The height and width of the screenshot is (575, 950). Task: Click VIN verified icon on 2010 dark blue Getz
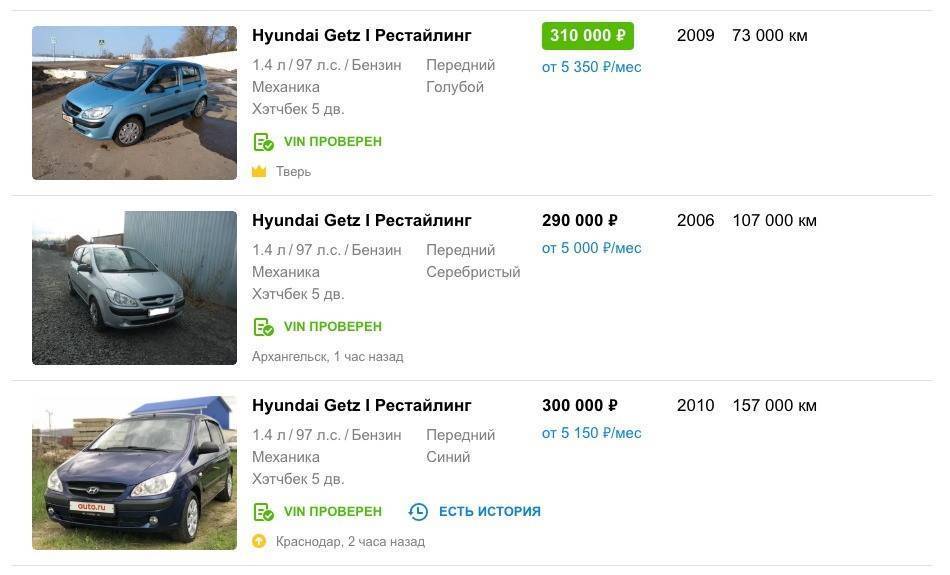263,512
